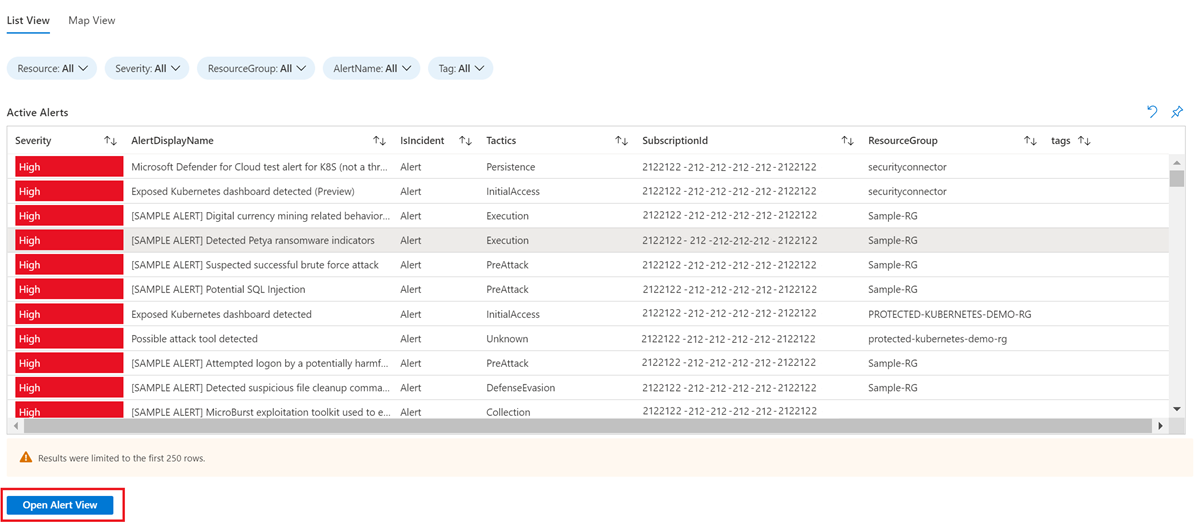Click the pin icon above the table
Screen dimensions: 1200x531
[x=1177, y=112]
